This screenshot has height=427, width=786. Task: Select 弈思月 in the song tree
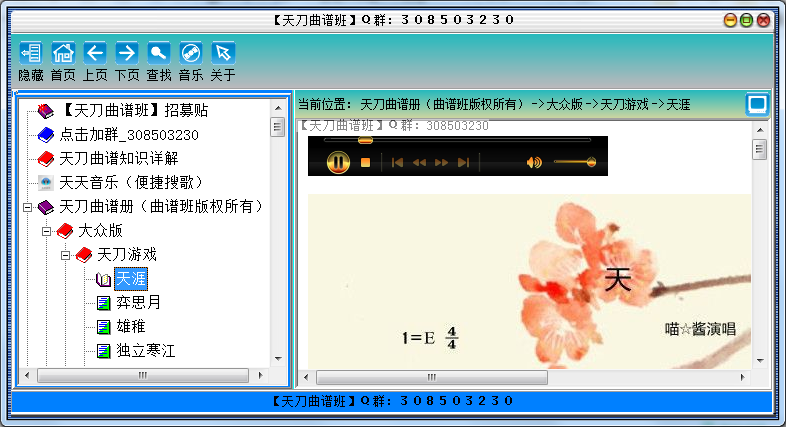[138, 302]
